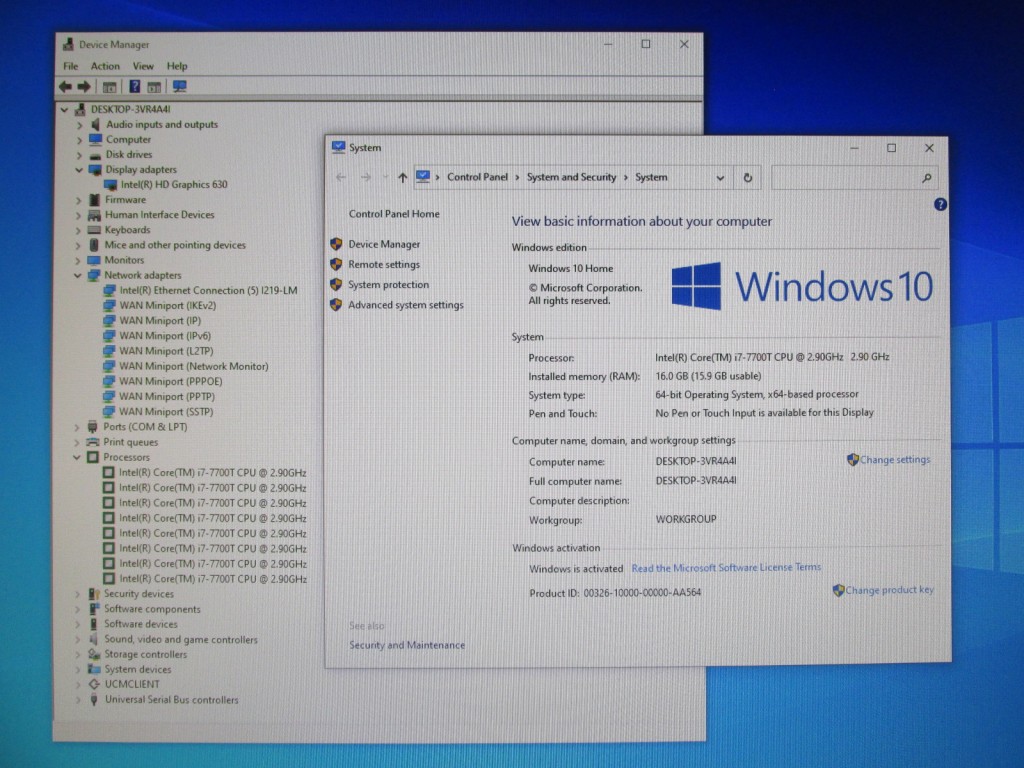The height and width of the screenshot is (768, 1024).
Task: Click the Monitors category icon
Action: (x=94, y=260)
